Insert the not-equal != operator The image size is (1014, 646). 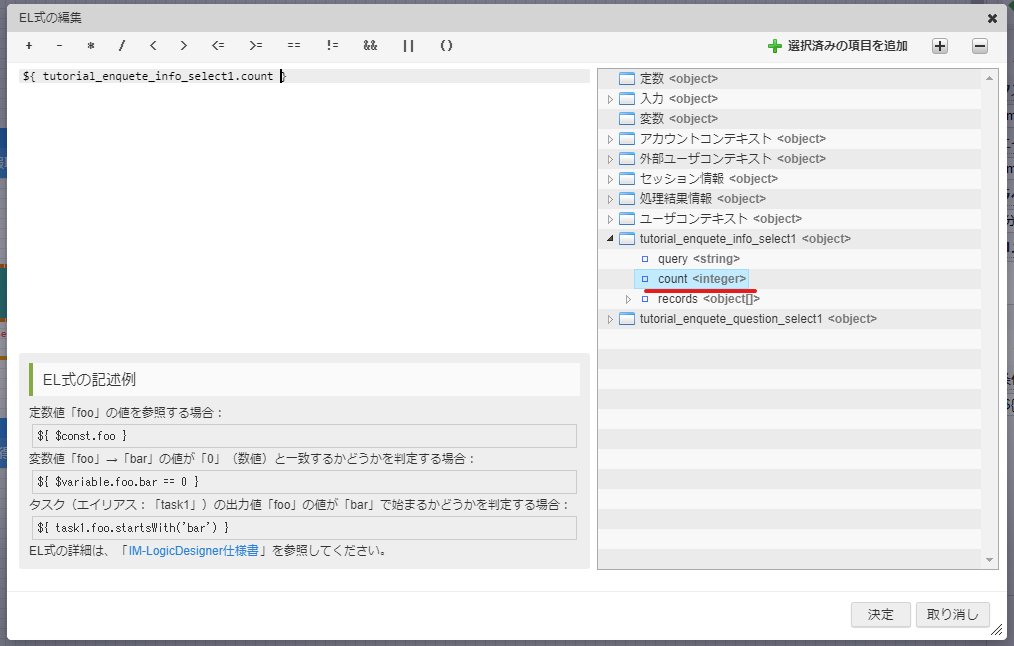click(332, 45)
